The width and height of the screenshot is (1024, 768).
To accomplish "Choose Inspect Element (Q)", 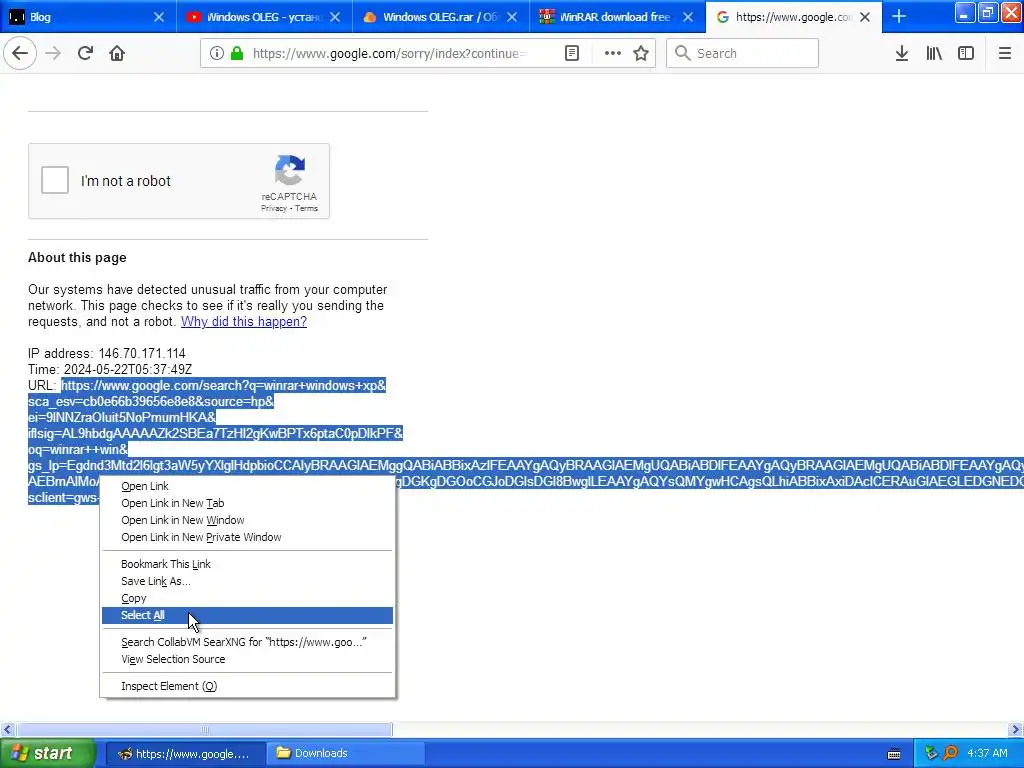I will tap(248, 686).
